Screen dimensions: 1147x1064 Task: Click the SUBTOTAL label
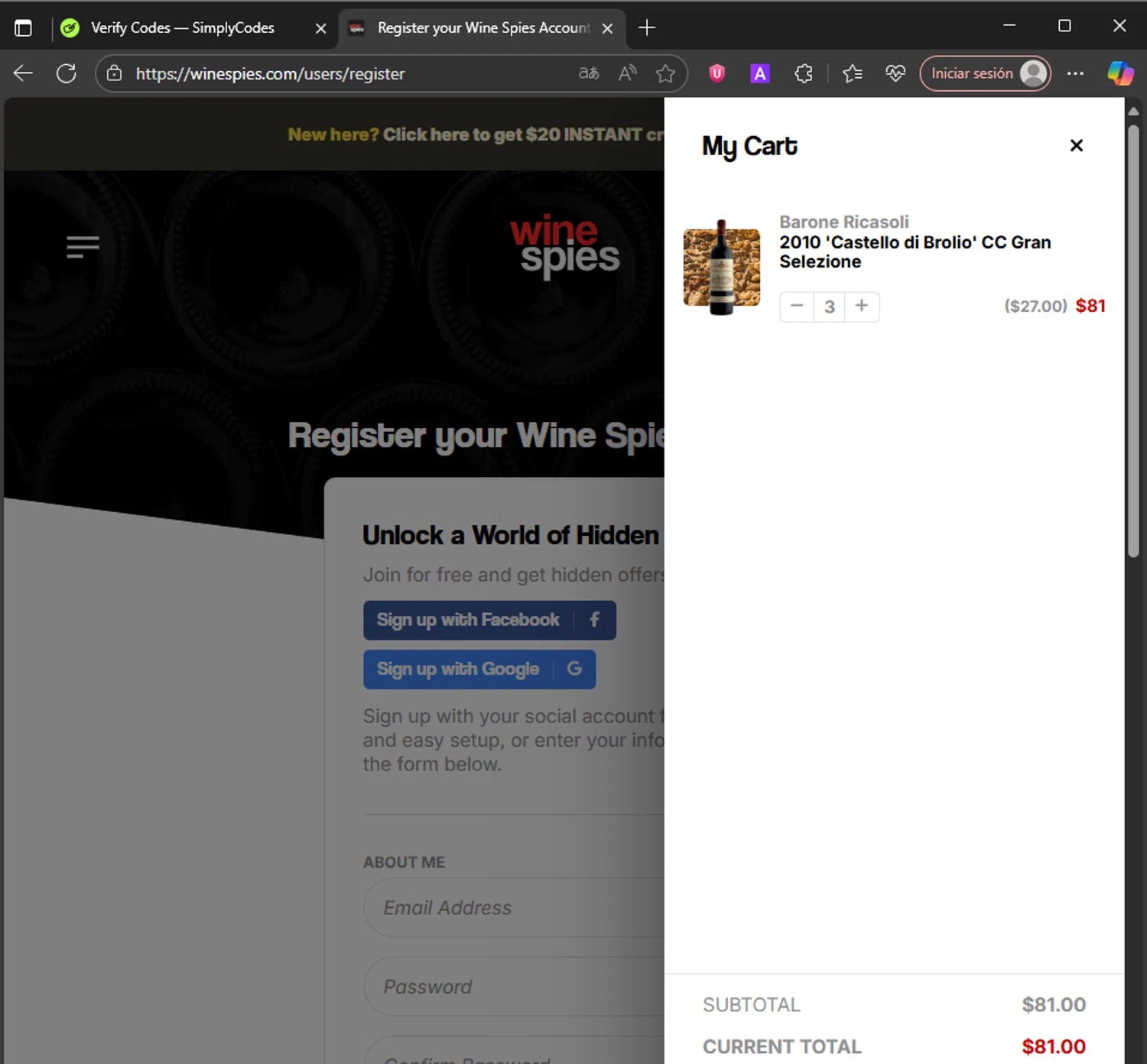[751, 1005]
